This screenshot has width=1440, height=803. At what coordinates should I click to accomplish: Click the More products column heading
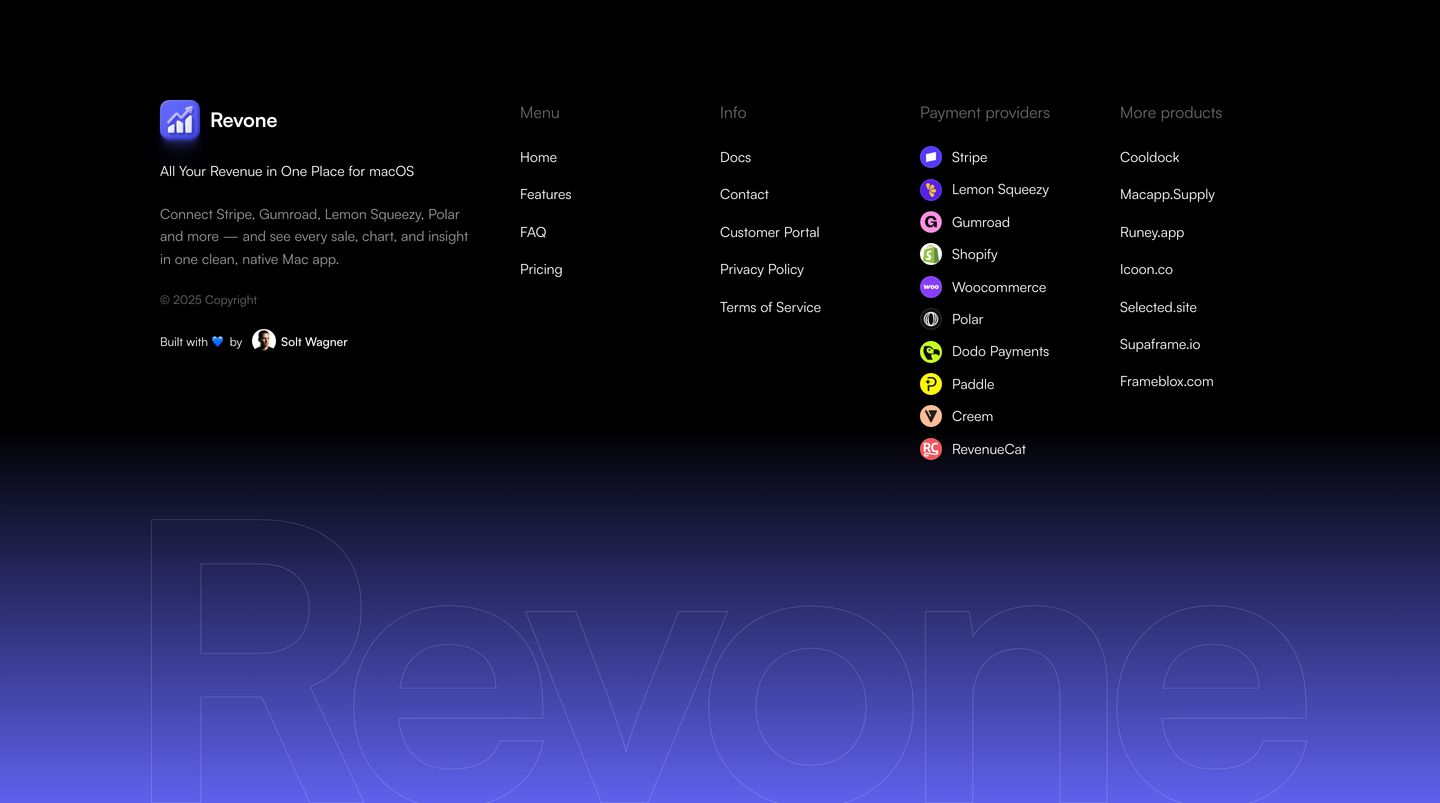coord(1171,113)
